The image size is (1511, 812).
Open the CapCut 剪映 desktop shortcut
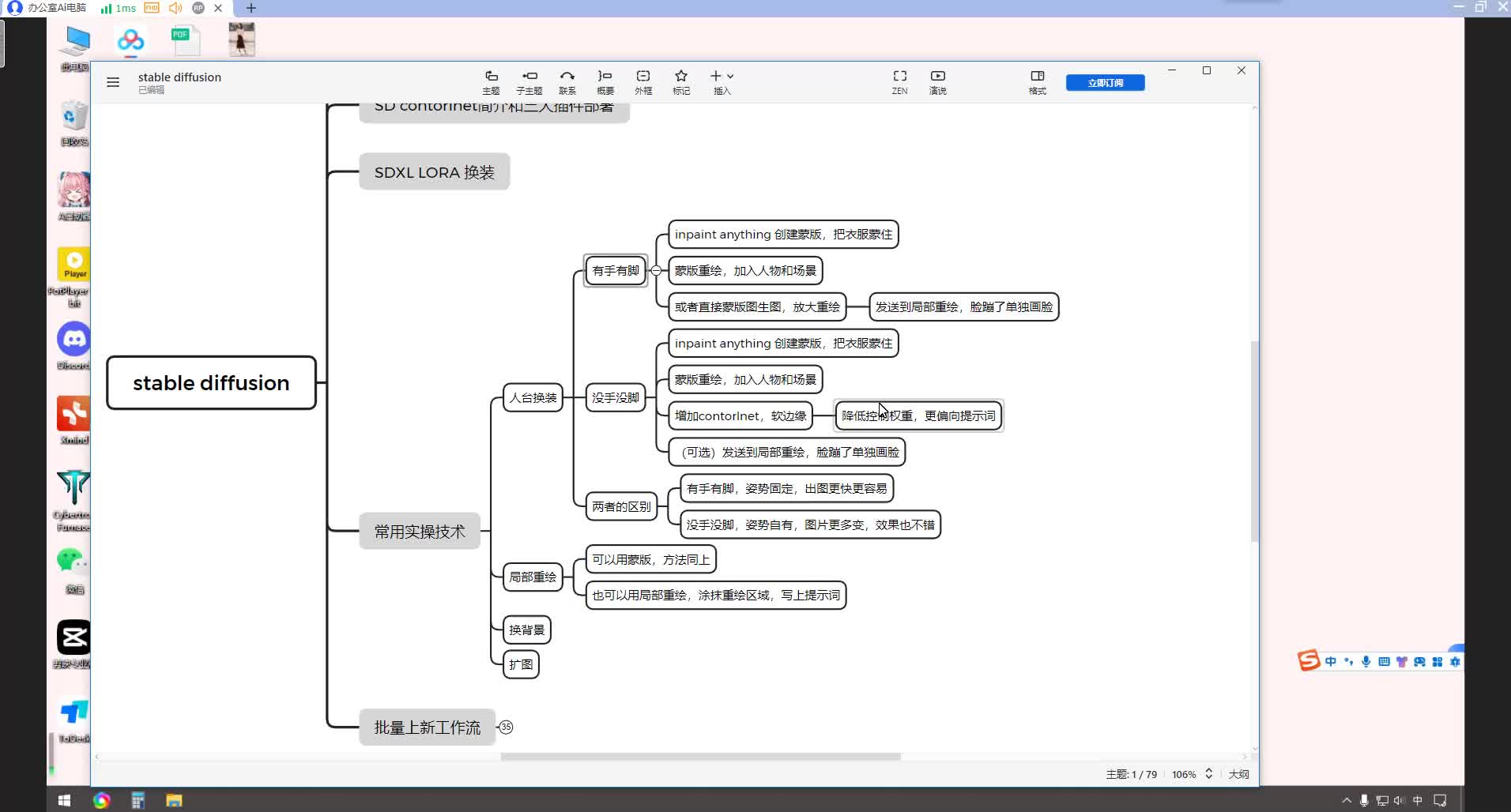click(x=73, y=644)
